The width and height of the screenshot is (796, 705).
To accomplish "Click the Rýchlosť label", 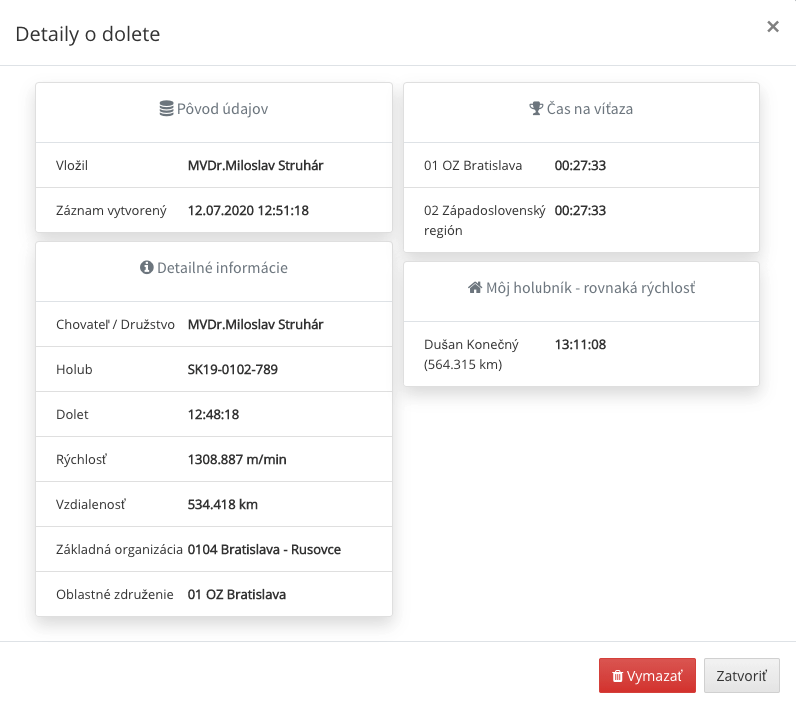I will click(82, 459).
